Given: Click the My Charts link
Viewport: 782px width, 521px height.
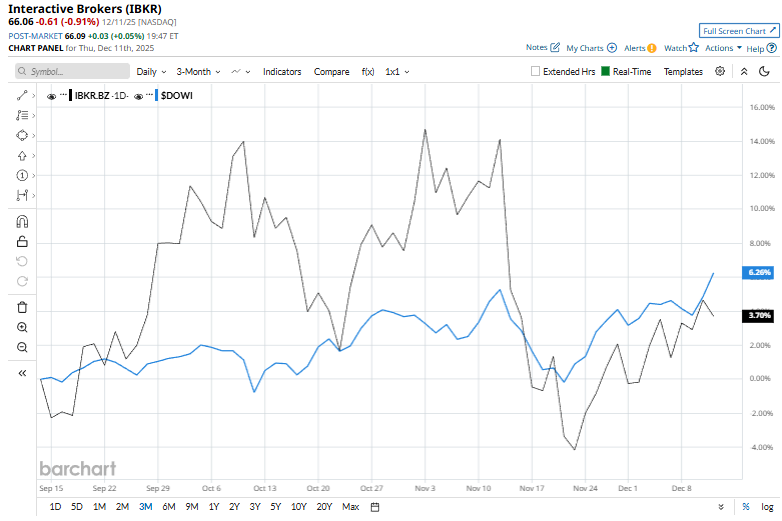Looking at the screenshot, I should pyautogui.click(x=585, y=48).
